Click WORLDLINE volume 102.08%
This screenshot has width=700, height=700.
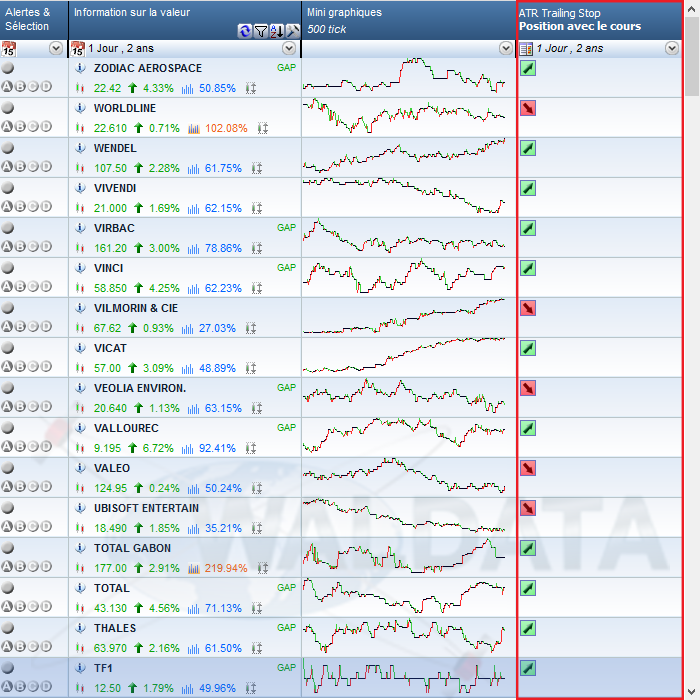(226, 129)
